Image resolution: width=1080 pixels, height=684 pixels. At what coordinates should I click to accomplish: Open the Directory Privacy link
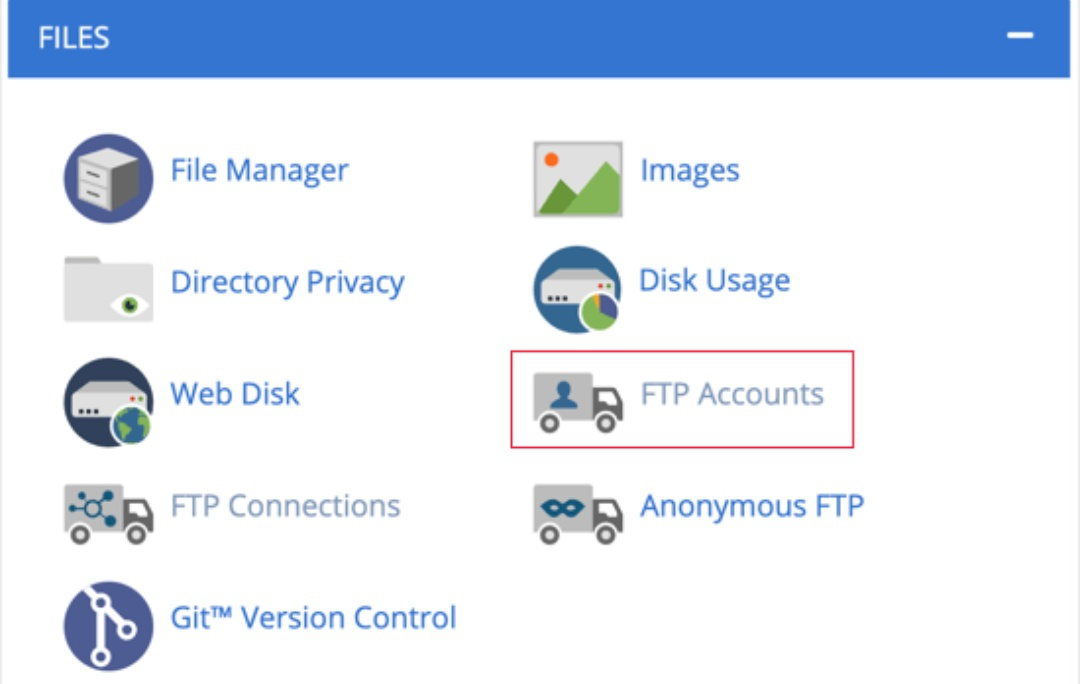tap(287, 282)
